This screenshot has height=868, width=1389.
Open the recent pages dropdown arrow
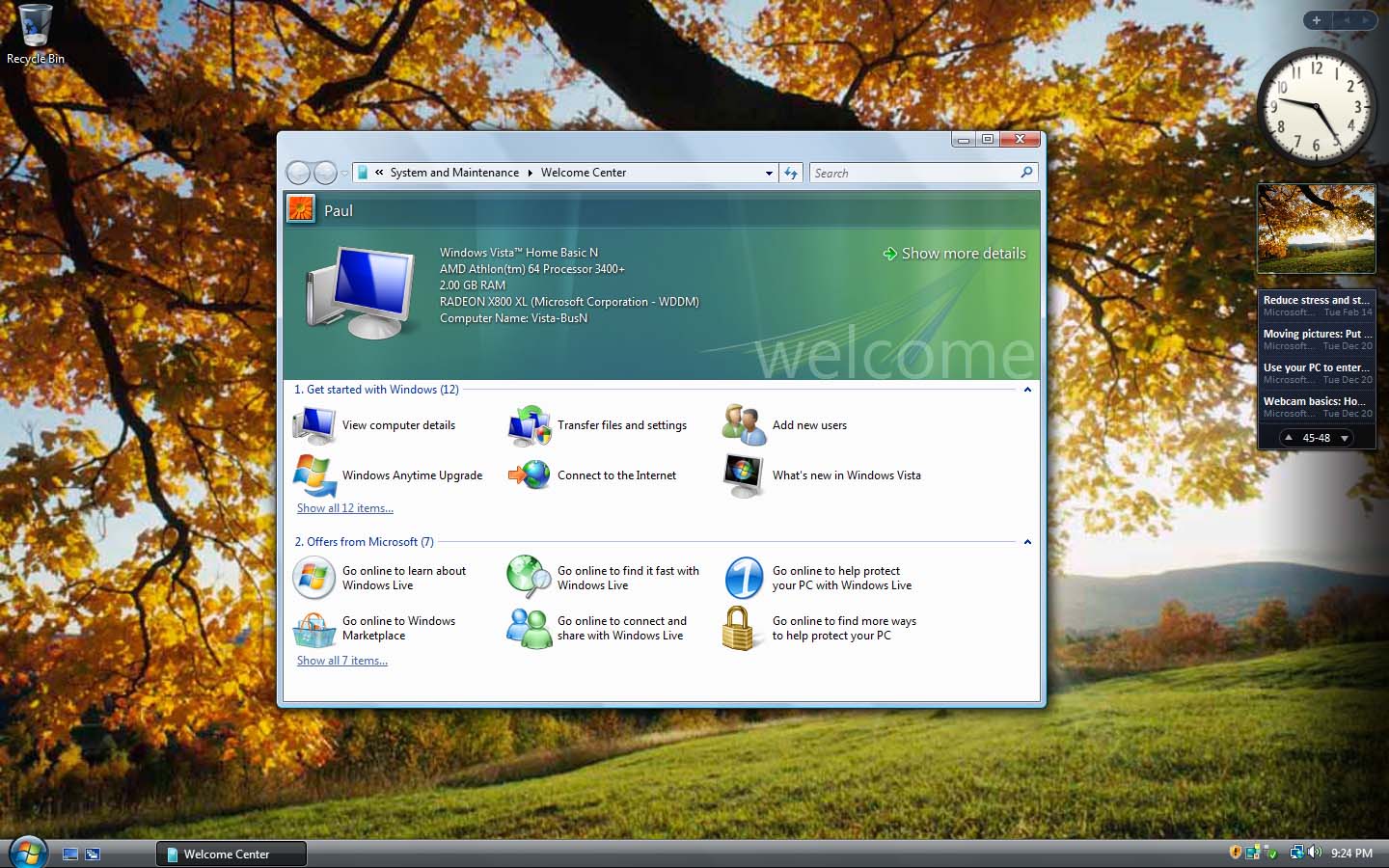[344, 174]
